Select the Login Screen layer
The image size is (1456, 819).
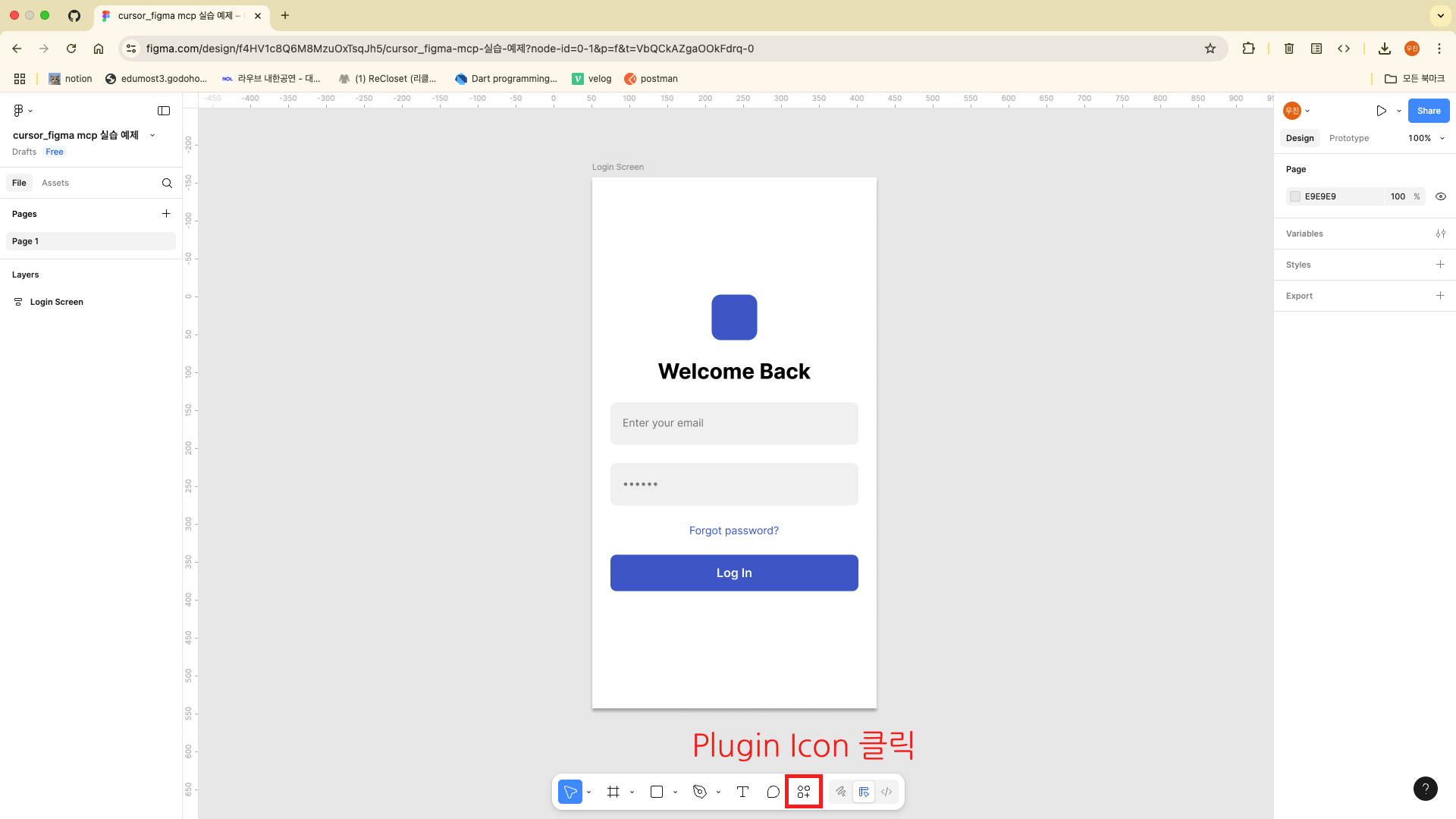click(57, 302)
